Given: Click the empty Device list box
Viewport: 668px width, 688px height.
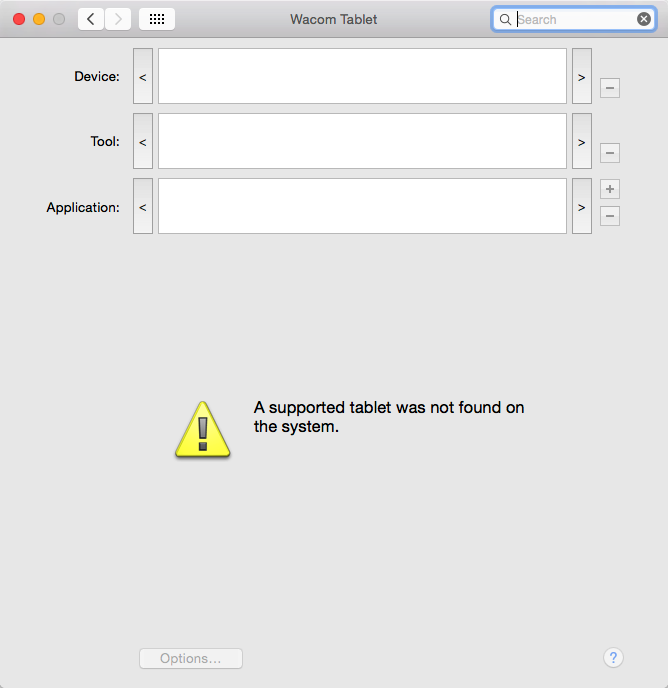Looking at the screenshot, I should [362, 76].
